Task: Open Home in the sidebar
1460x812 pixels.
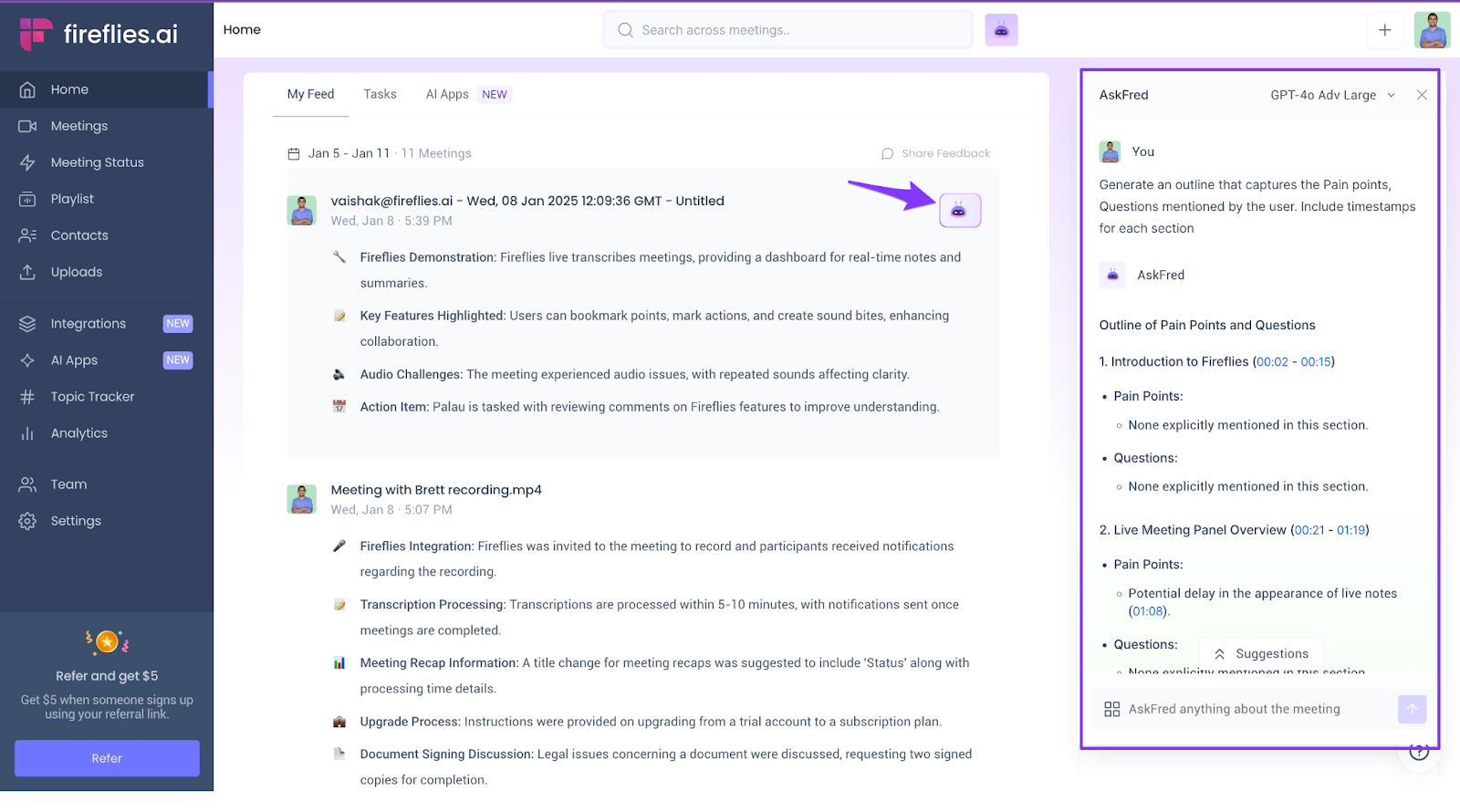Action: (x=106, y=89)
